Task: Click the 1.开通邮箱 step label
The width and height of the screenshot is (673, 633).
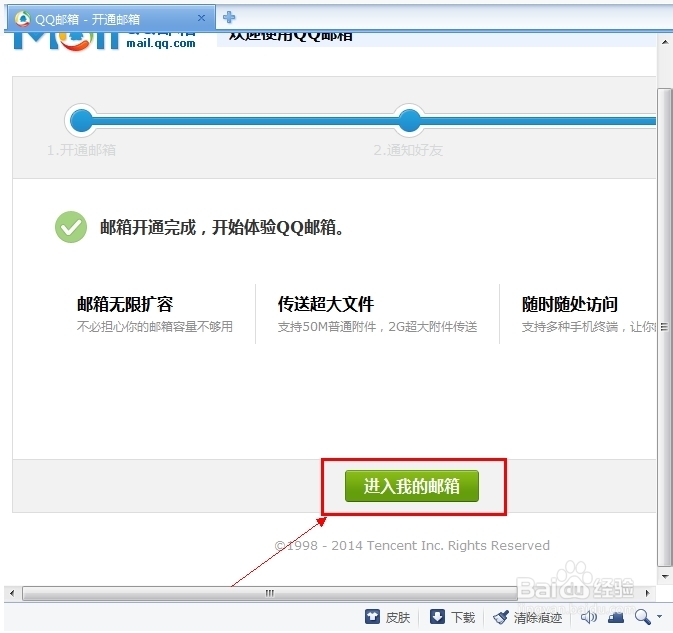Action: click(x=82, y=150)
